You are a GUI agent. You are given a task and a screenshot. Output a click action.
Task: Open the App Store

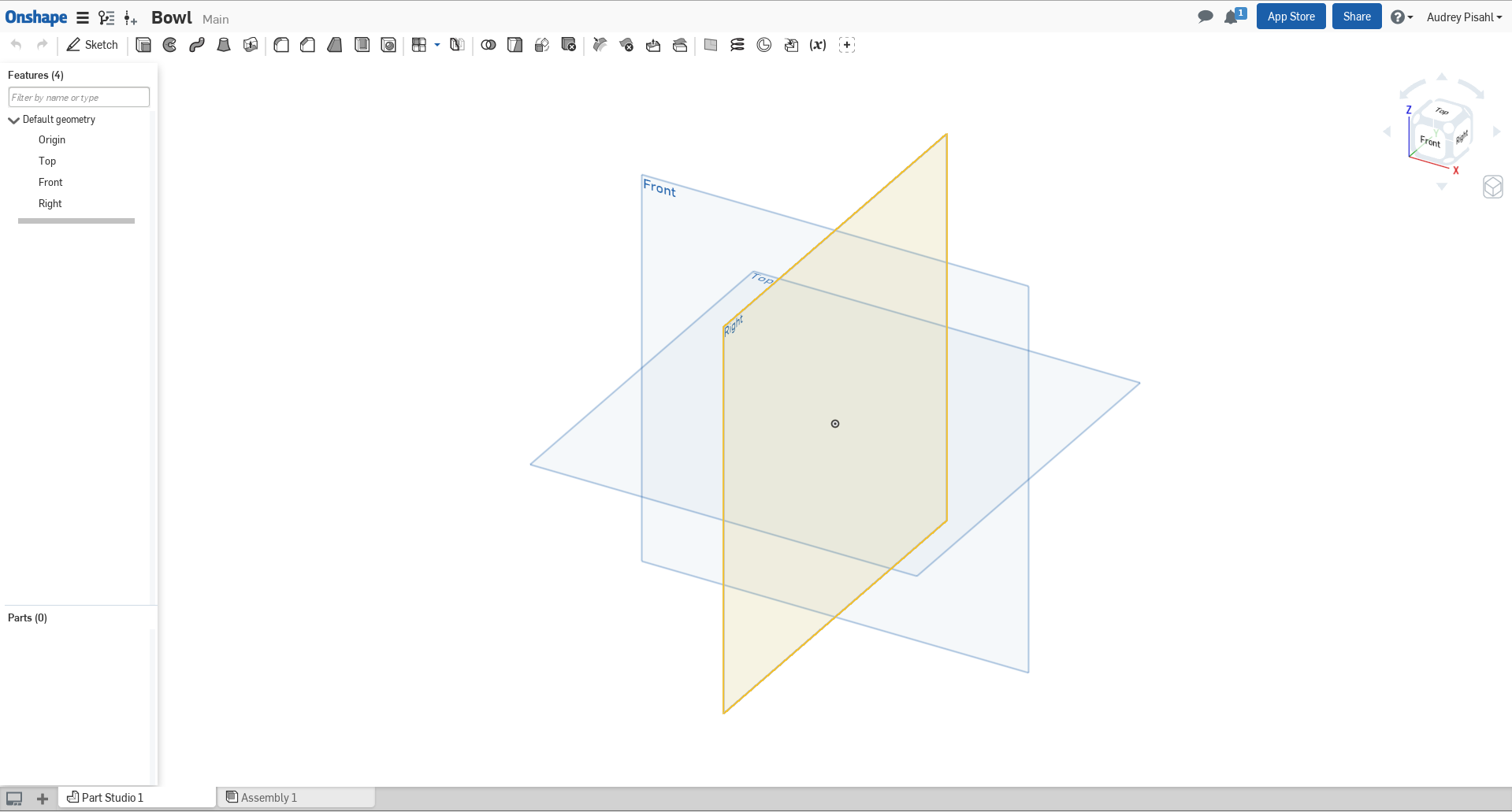click(x=1291, y=17)
